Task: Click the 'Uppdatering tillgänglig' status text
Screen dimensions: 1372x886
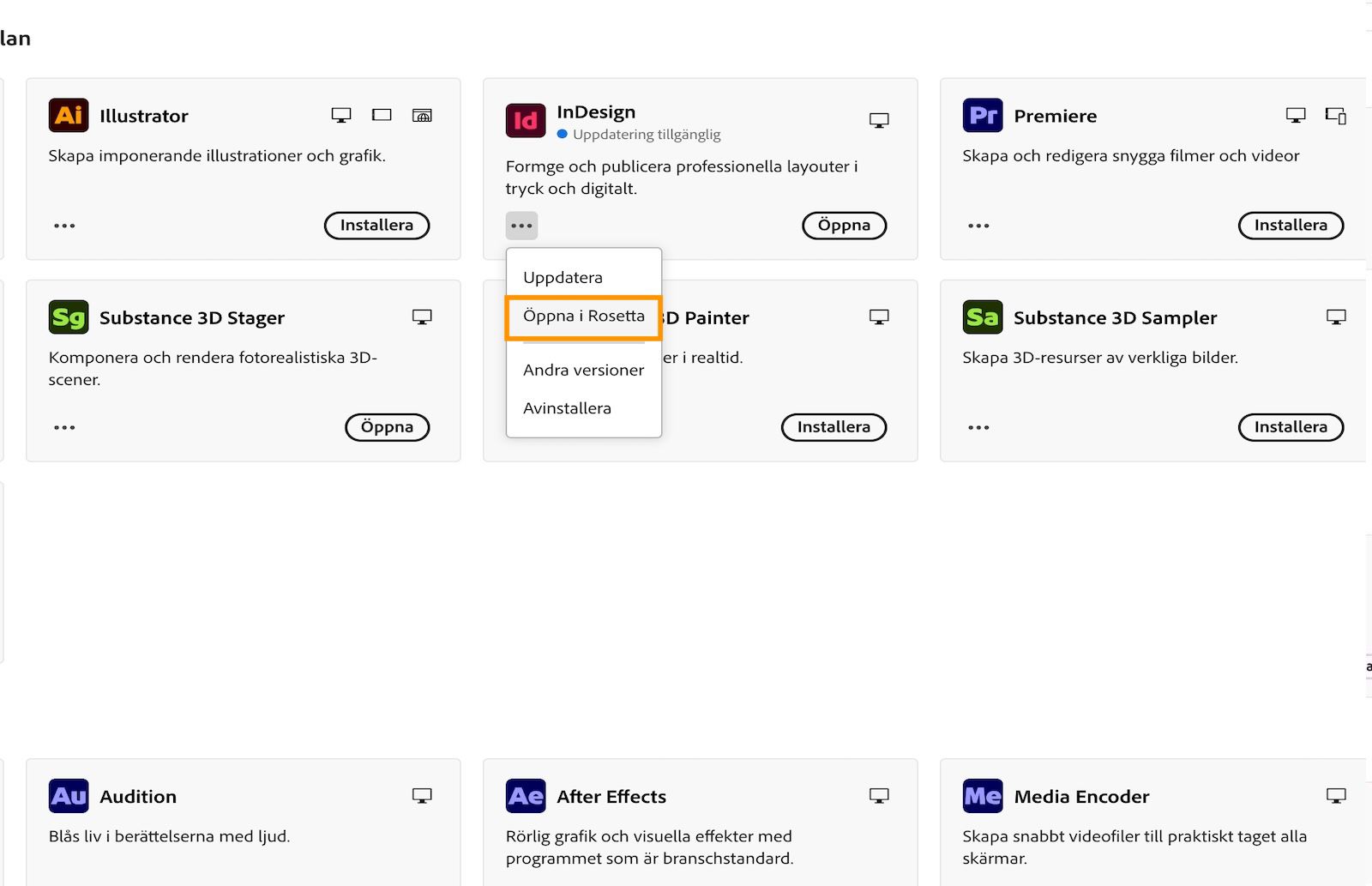Action: pyautogui.click(x=647, y=134)
